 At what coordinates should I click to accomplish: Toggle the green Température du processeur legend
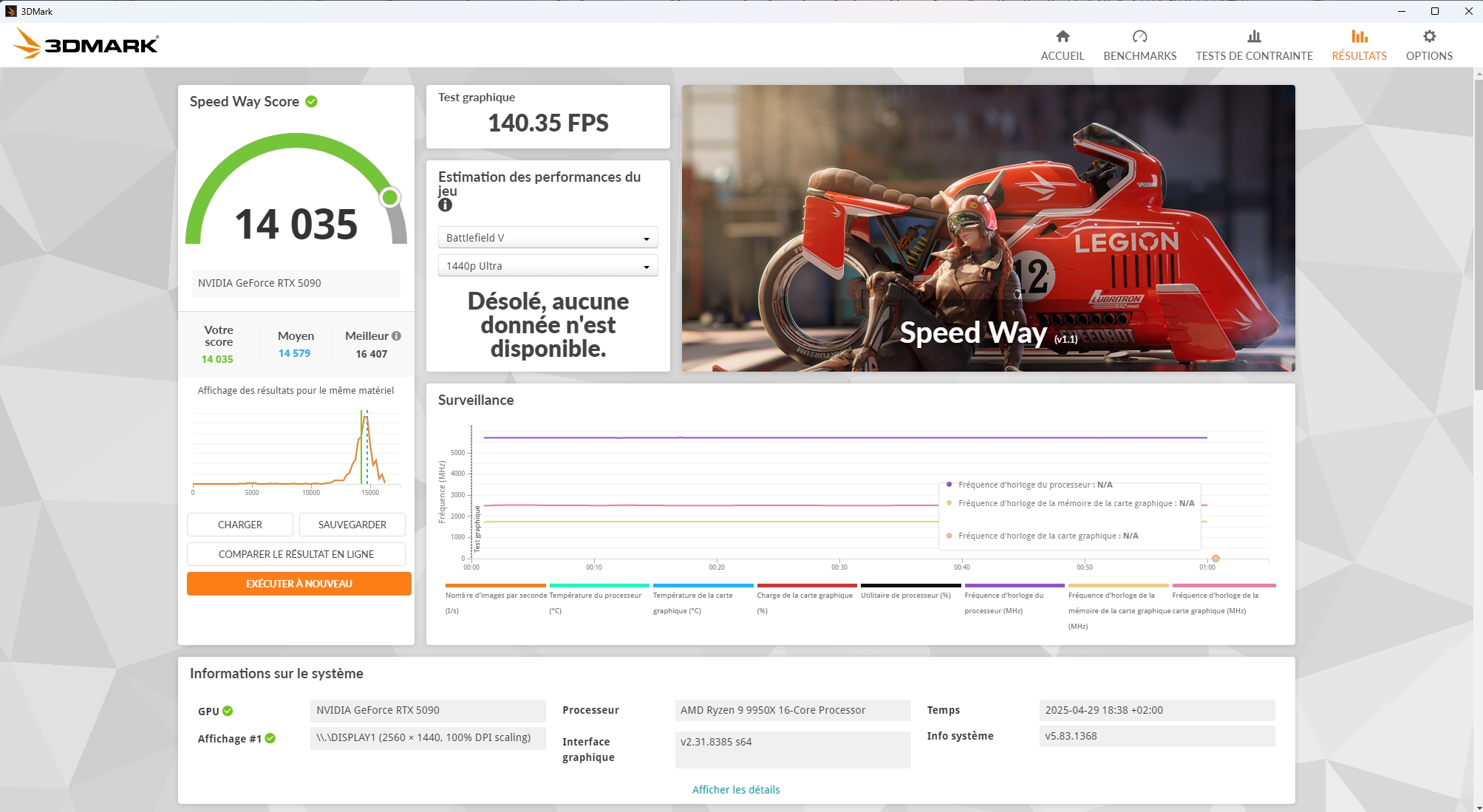click(599, 598)
